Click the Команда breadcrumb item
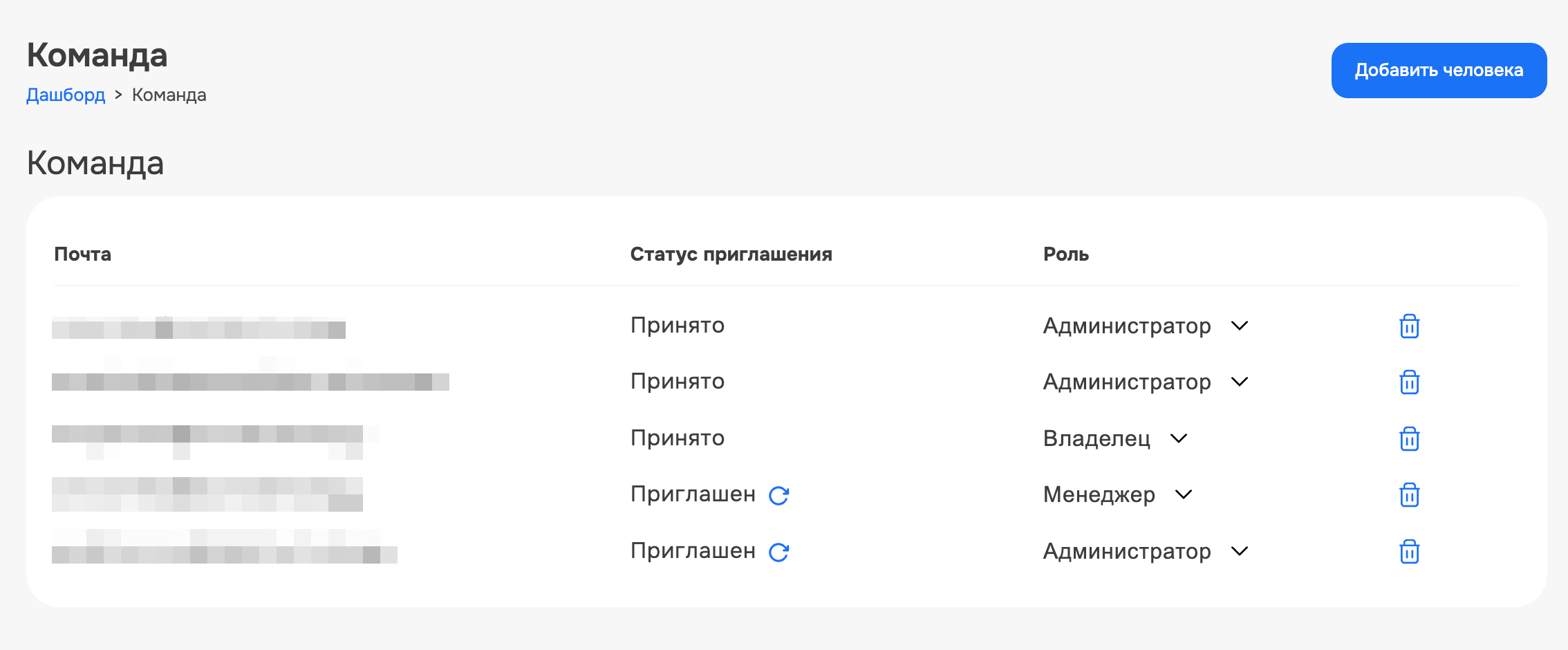1568x650 pixels. coord(169,95)
